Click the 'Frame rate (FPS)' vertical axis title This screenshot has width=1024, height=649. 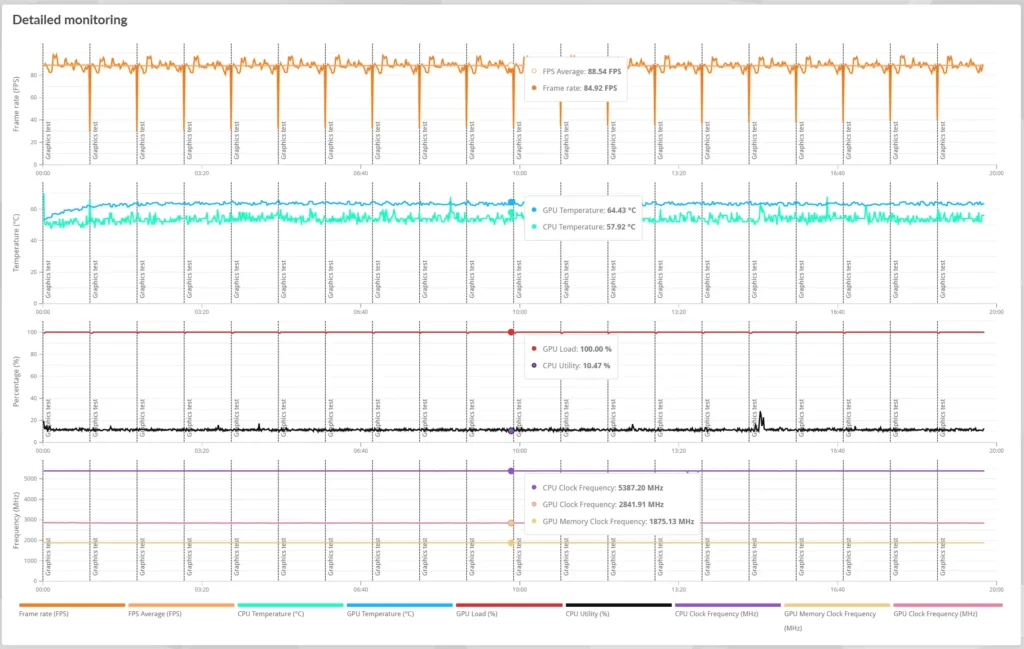17,104
